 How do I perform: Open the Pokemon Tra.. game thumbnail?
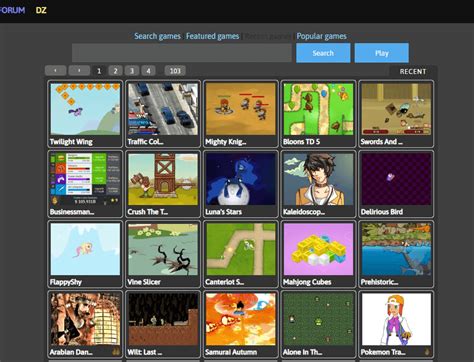(x=396, y=319)
